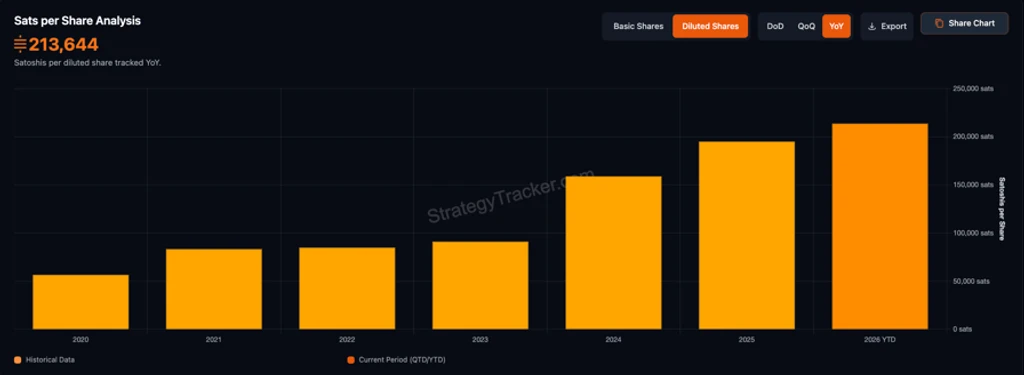Click the 2026 YTD bar

point(880,226)
